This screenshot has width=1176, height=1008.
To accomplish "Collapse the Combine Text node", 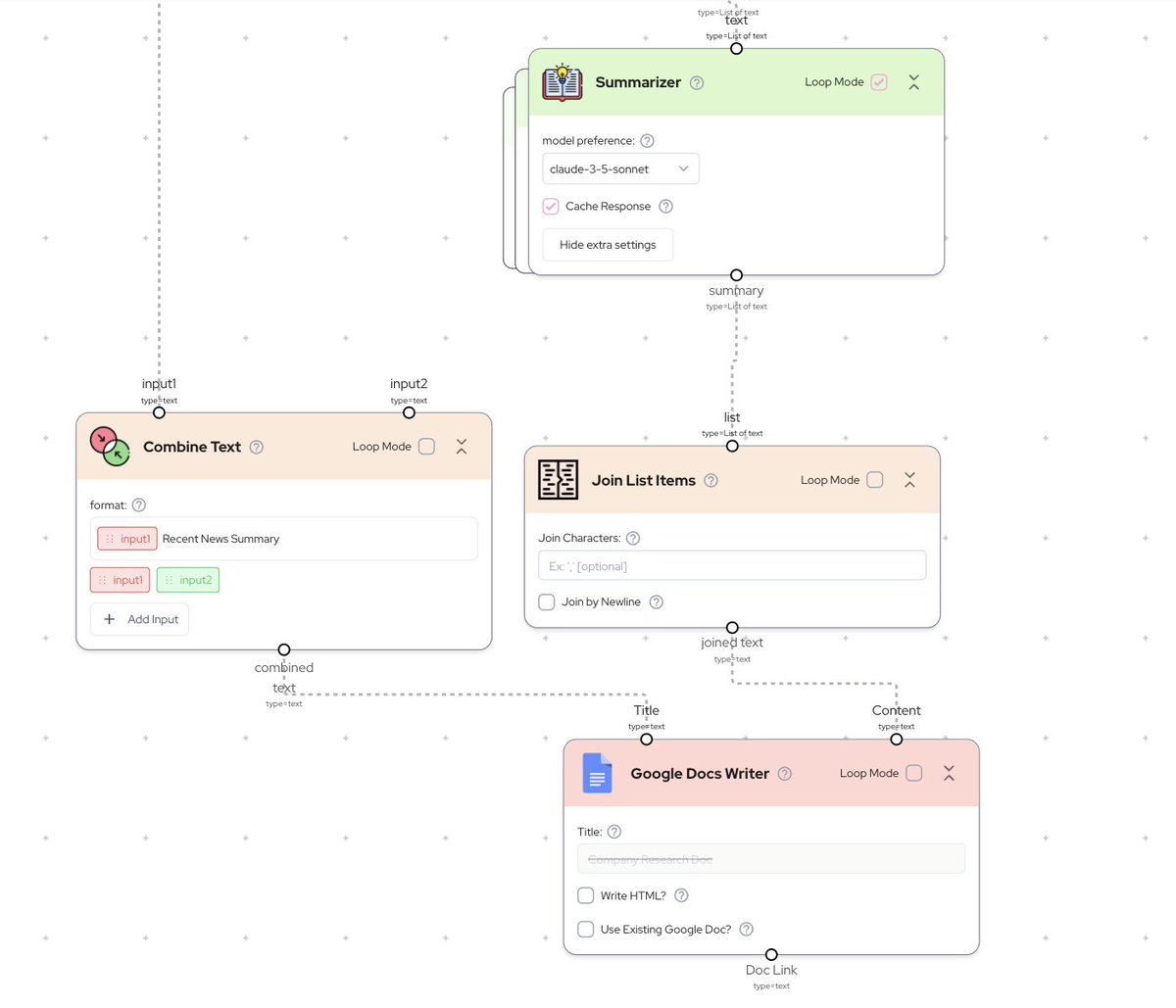I will point(461,447).
